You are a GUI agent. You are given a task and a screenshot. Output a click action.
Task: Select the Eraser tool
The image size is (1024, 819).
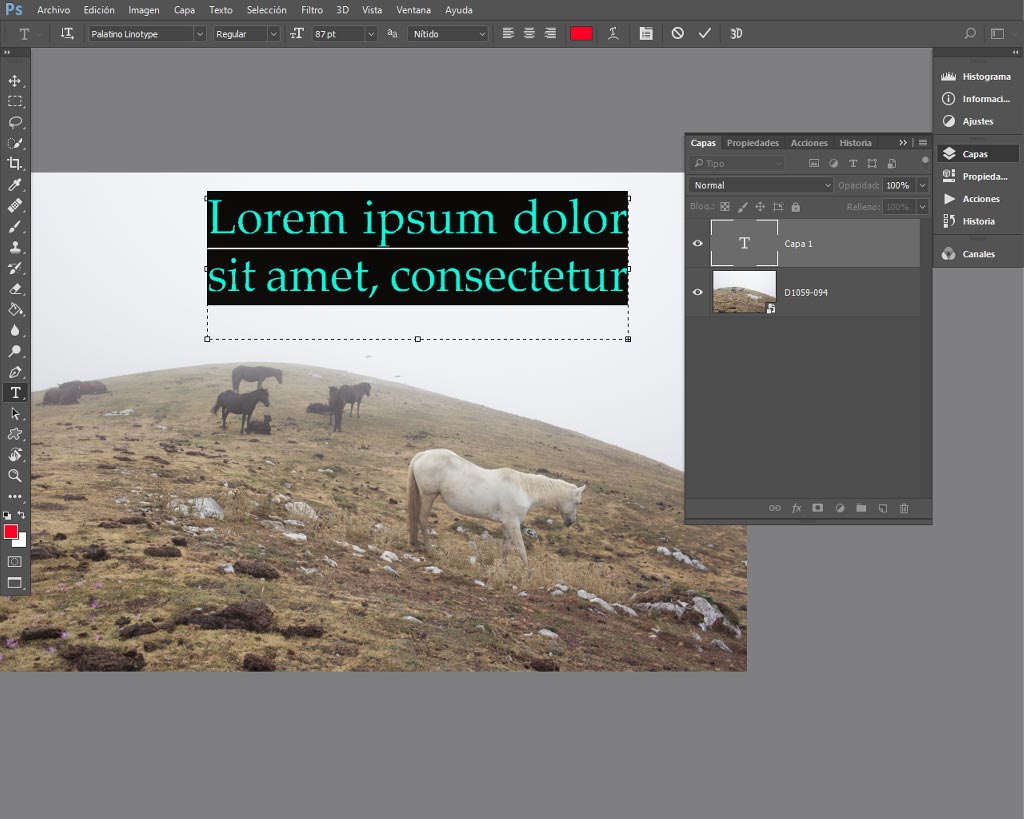pos(14,289)
